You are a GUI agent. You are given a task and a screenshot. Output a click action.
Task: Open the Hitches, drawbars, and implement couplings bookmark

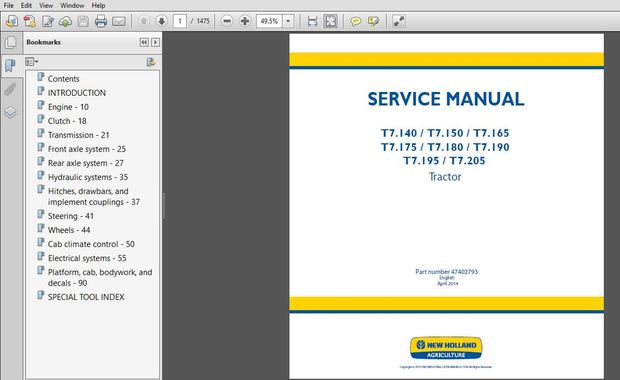click(94, 197)
